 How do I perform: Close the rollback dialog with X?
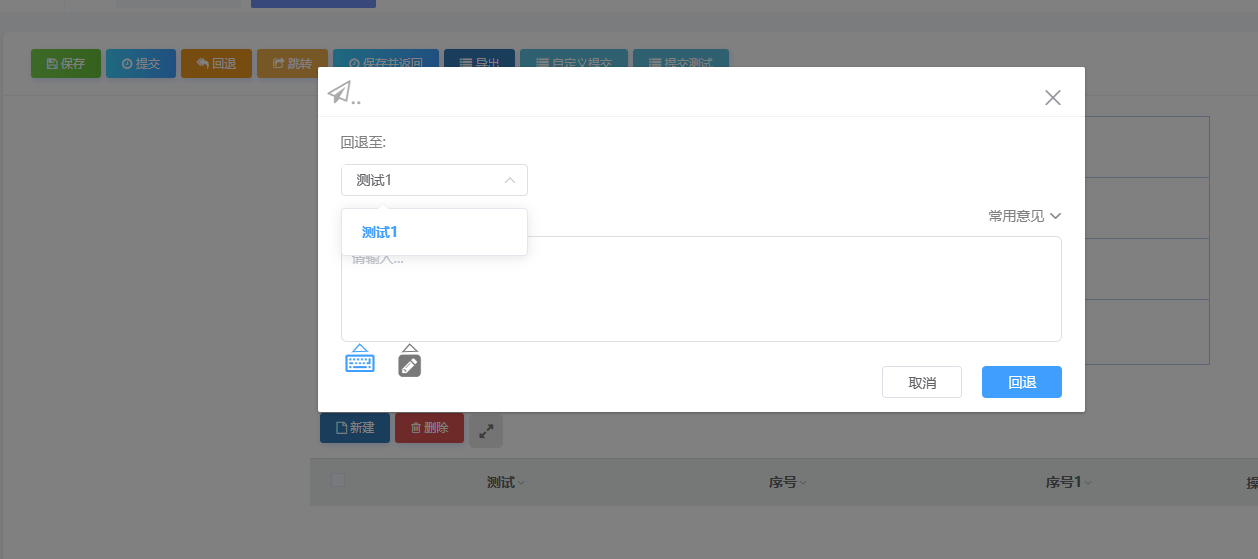1052,97
